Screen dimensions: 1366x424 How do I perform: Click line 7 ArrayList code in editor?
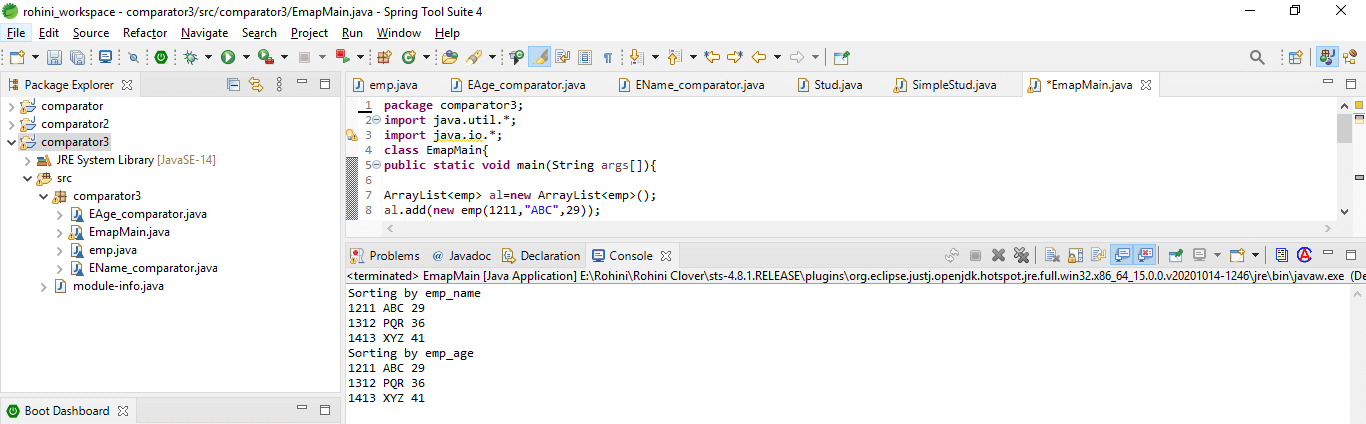point(520,196)
